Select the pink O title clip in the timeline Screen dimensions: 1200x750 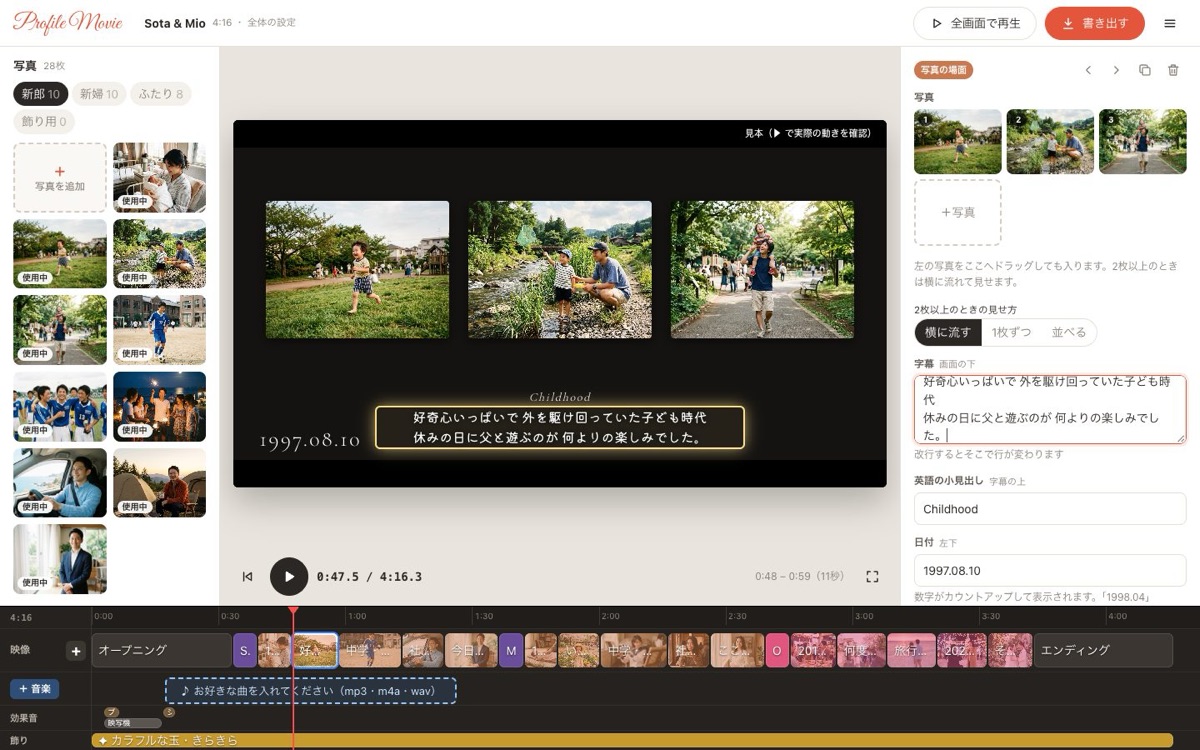tap(777, 650)
